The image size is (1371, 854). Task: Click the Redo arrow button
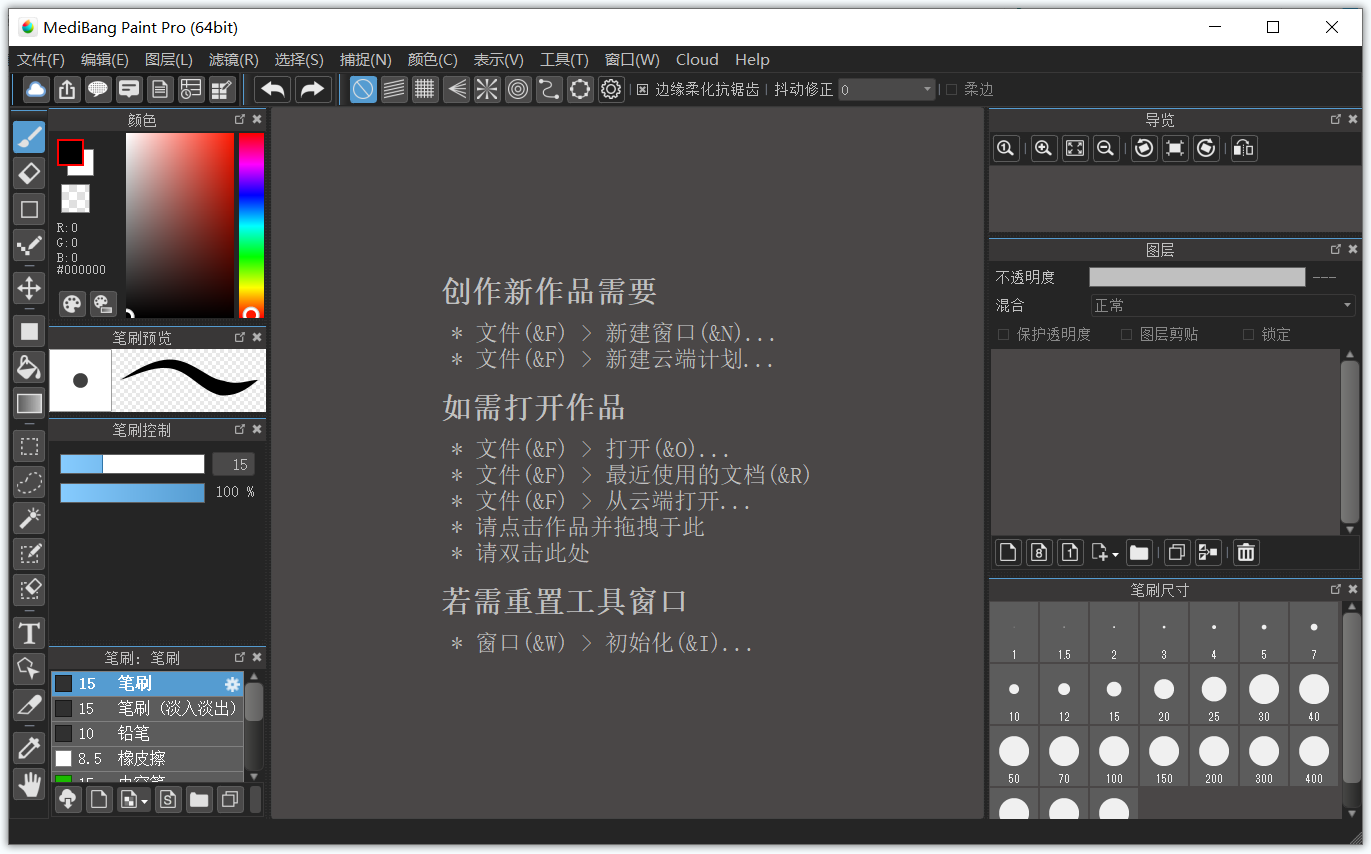pyautogui.click(x=313, y=89)
